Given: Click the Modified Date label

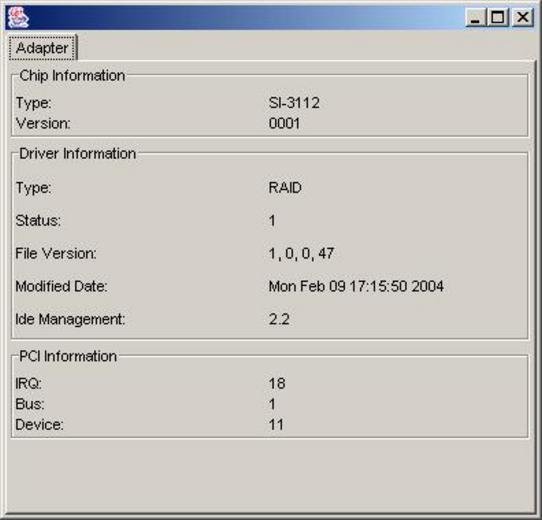Looking at the screenshot, I should click(62, 286).
